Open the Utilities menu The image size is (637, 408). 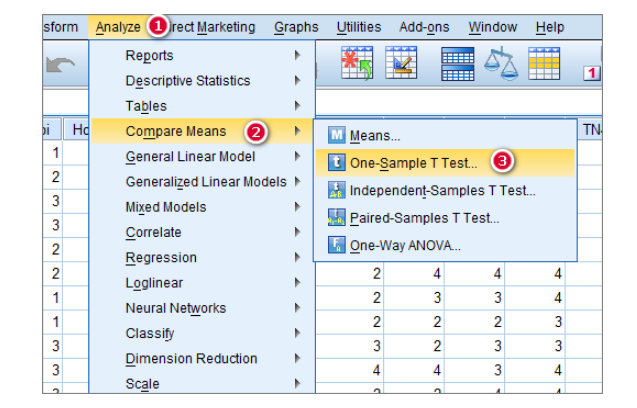click(359, 27)
